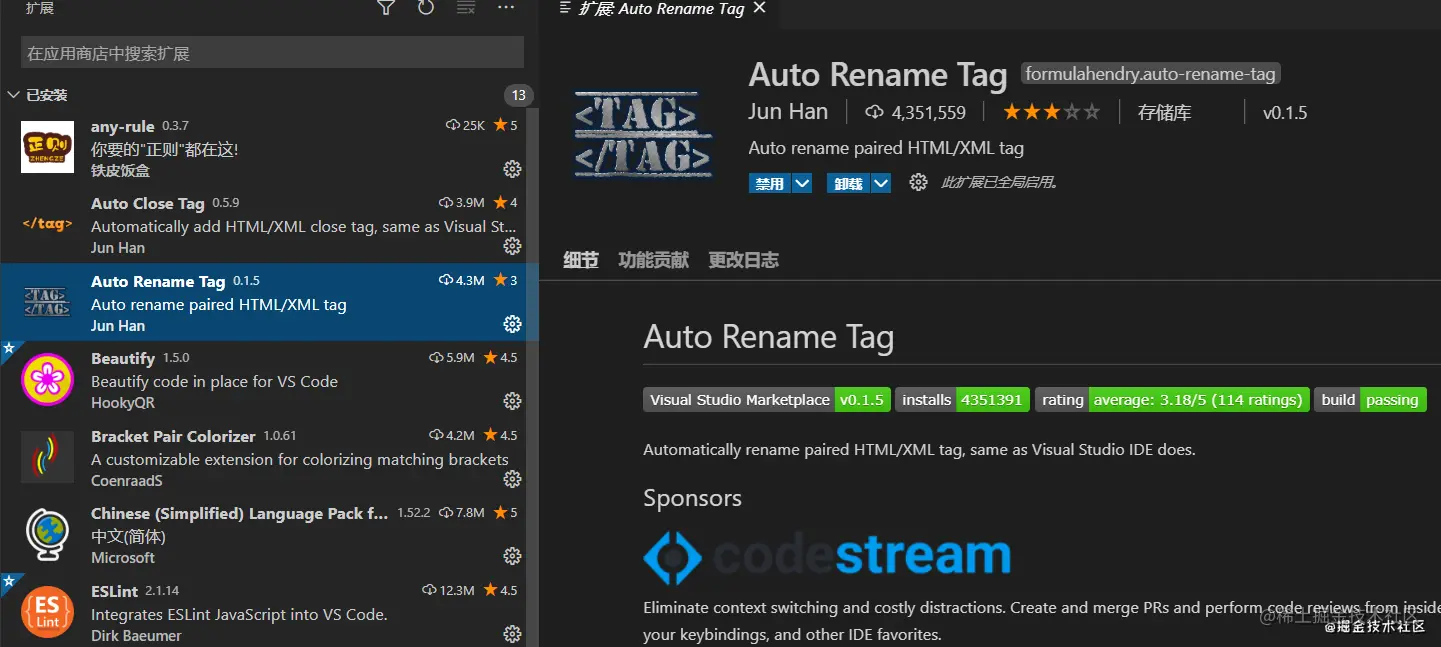Close the Auto Rename Tag extension tab
Screen dimensions: 1441x647
coord(759,8)
